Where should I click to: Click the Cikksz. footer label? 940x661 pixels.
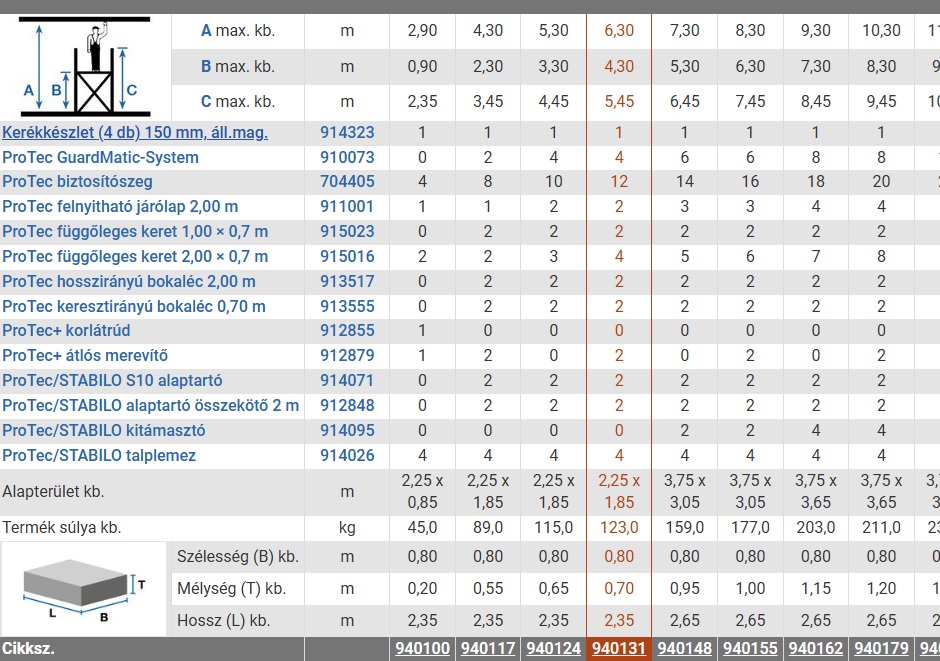point(28,648)
